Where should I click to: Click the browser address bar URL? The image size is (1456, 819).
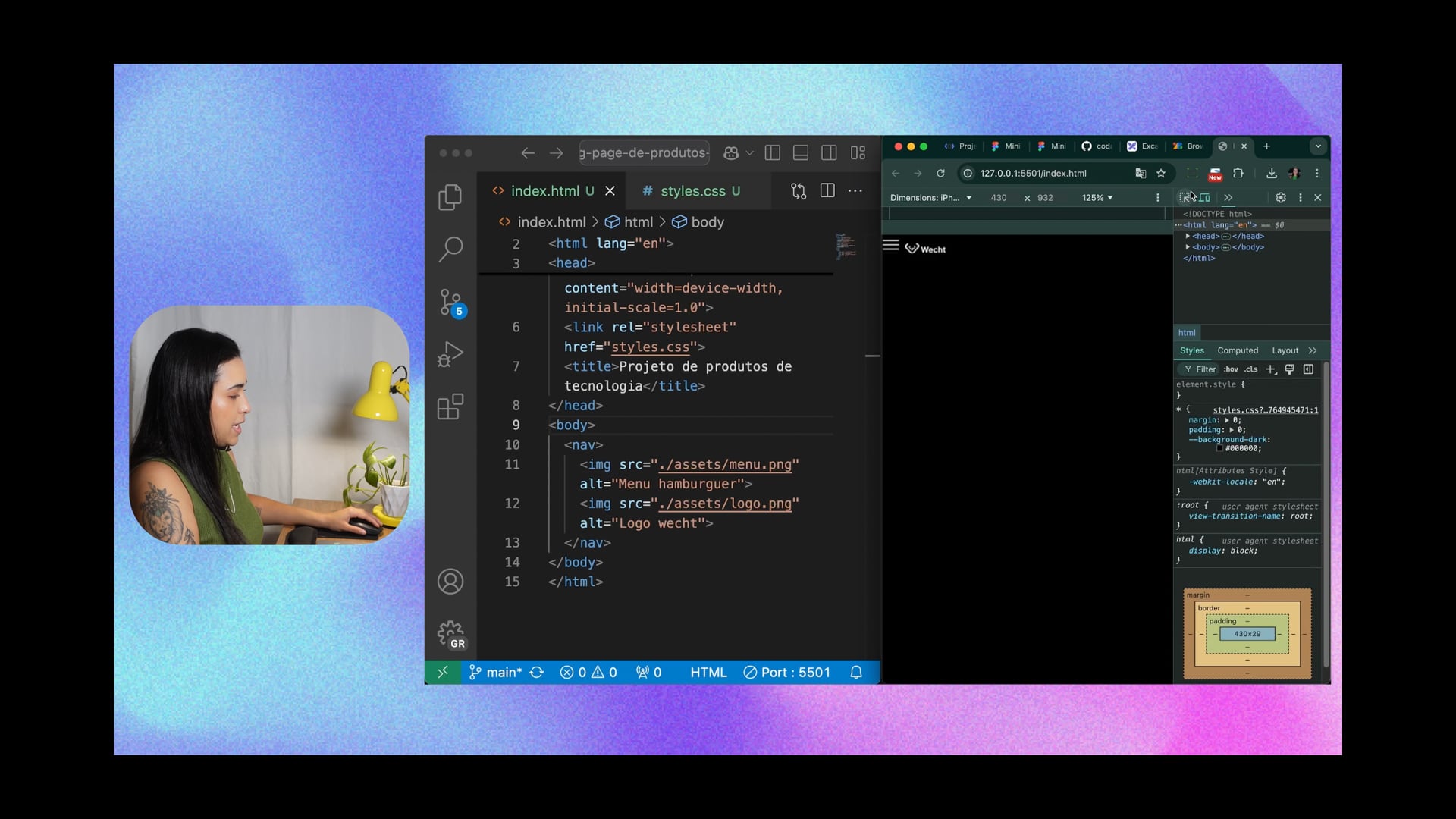click(1033, 174)
